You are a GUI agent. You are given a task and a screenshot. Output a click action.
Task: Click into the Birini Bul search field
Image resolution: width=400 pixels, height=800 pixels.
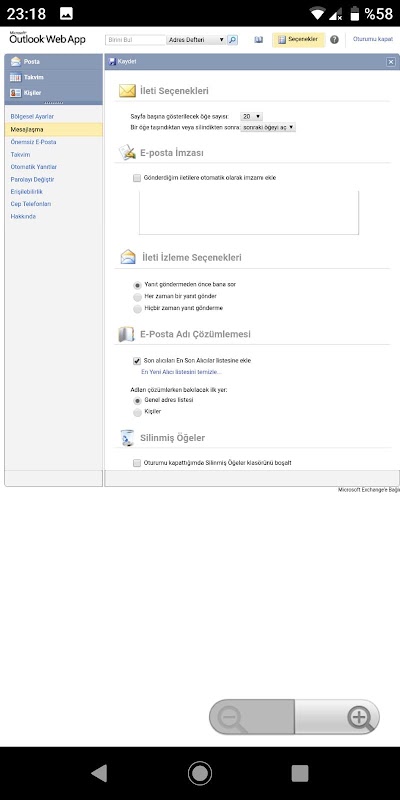(x=135, y=39)
